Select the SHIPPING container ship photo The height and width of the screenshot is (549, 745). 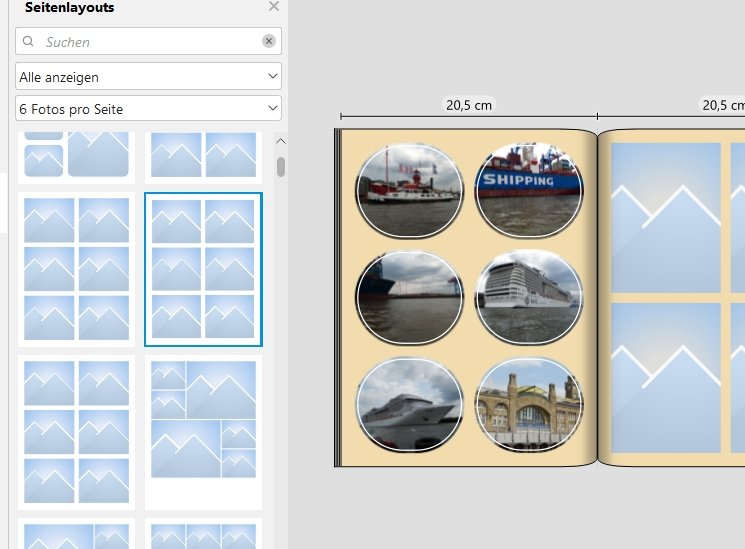coord(529,190)
